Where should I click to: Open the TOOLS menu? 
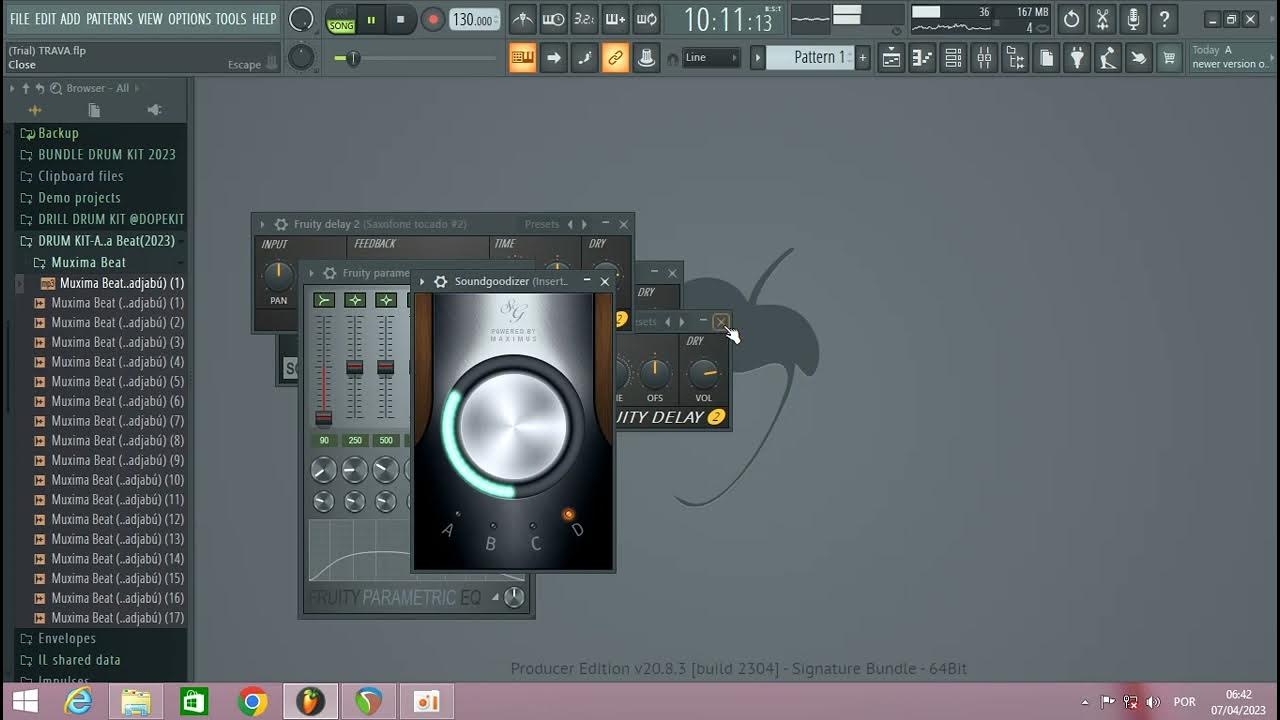tap(231, 19)
